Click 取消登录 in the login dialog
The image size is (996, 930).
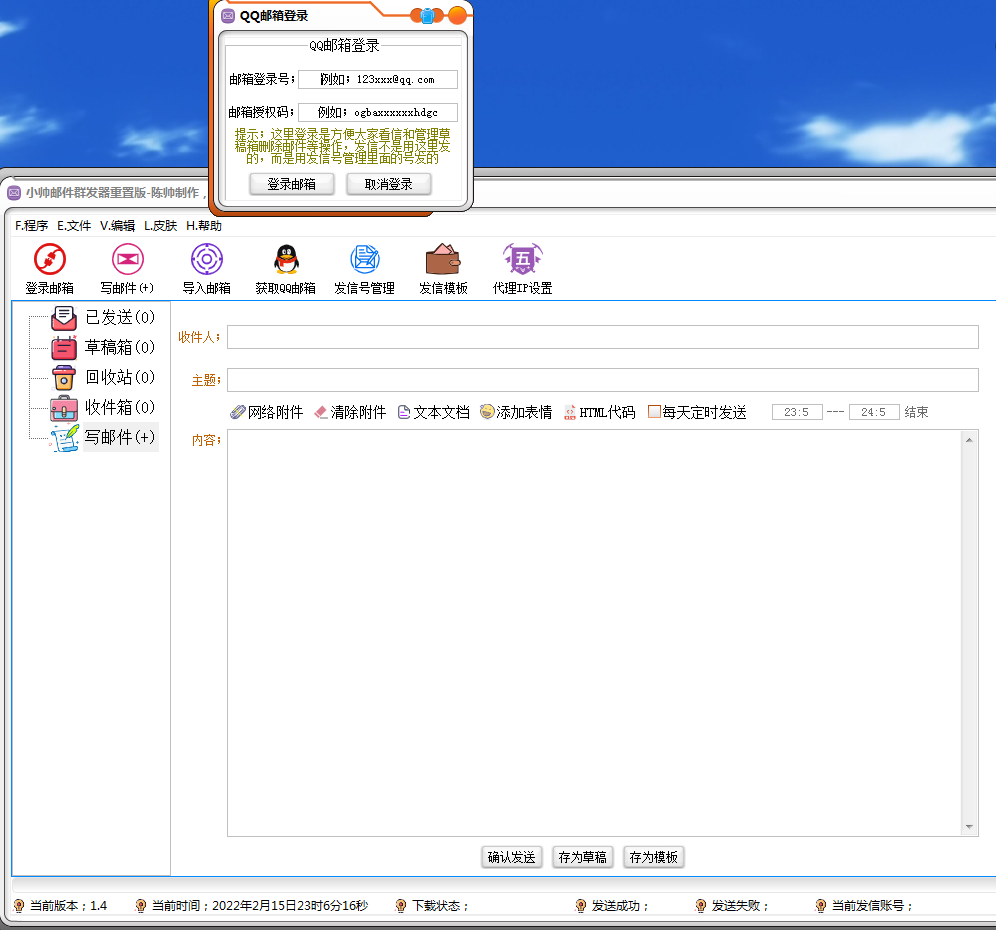click(388, 184)
